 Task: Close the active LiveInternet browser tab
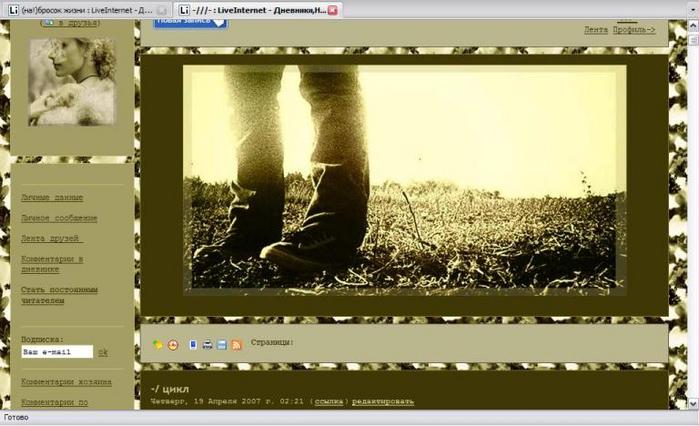(333, 9)
